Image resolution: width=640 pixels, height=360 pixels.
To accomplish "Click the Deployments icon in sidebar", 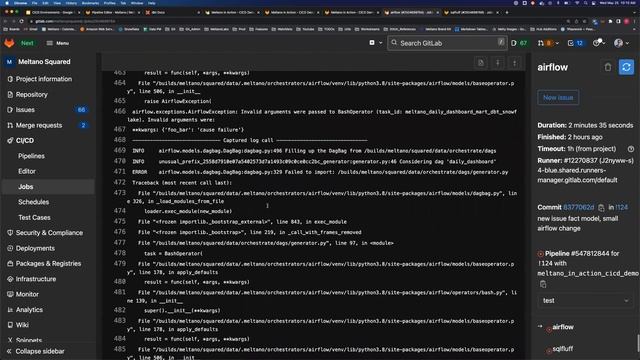I will pyautogui.click(x=10, y=248).
